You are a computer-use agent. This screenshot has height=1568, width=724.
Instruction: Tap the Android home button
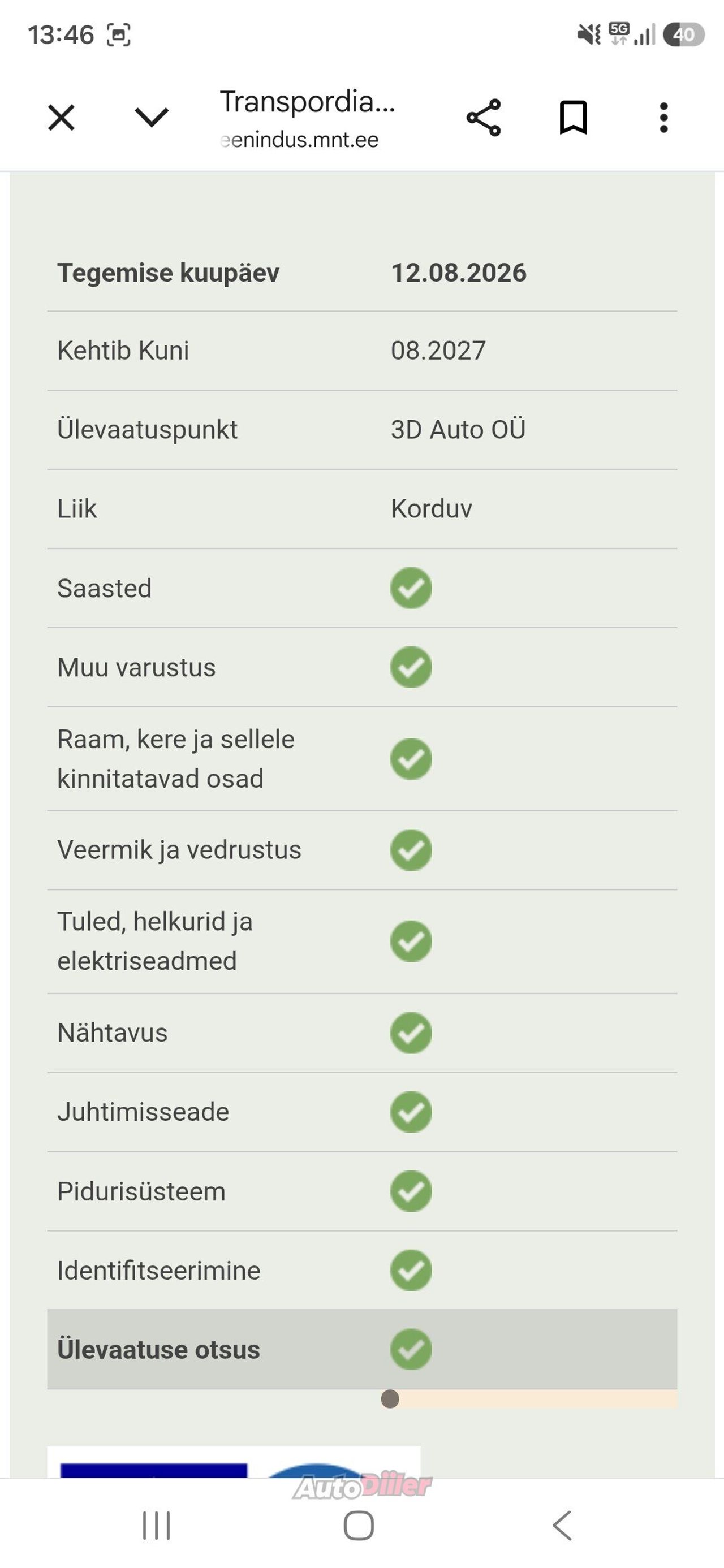tap(359, 1526)
